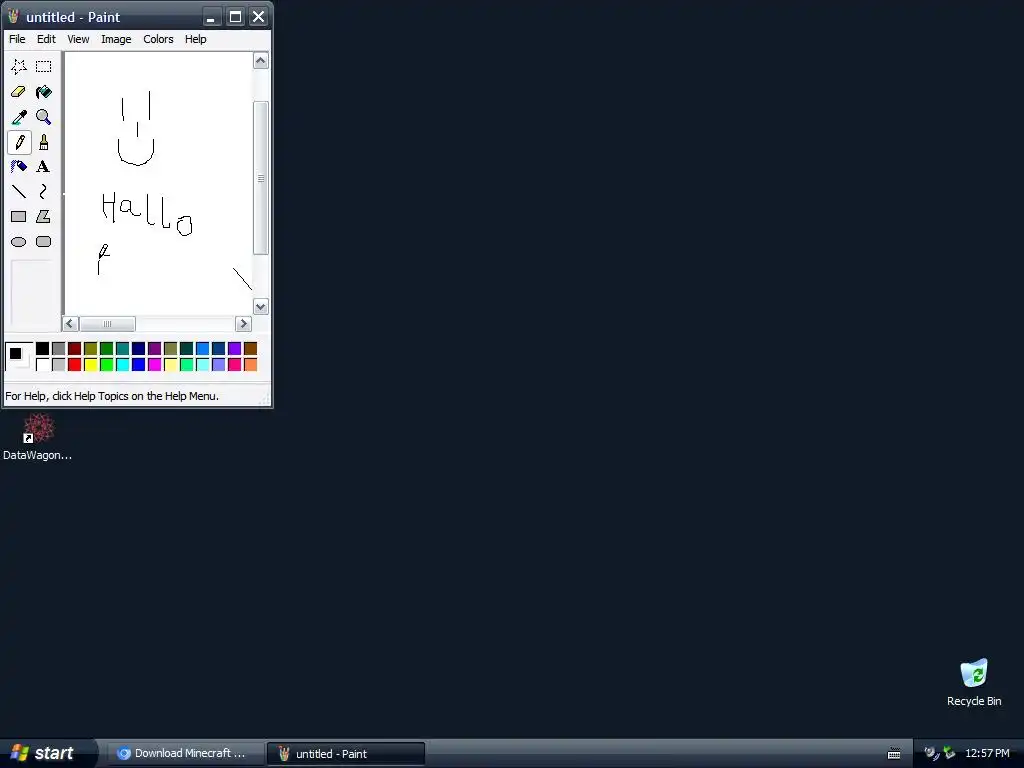Select the bright green color swatch
Image resolution: width=1024 pixels, height=768 pixels.
point(106,364)
